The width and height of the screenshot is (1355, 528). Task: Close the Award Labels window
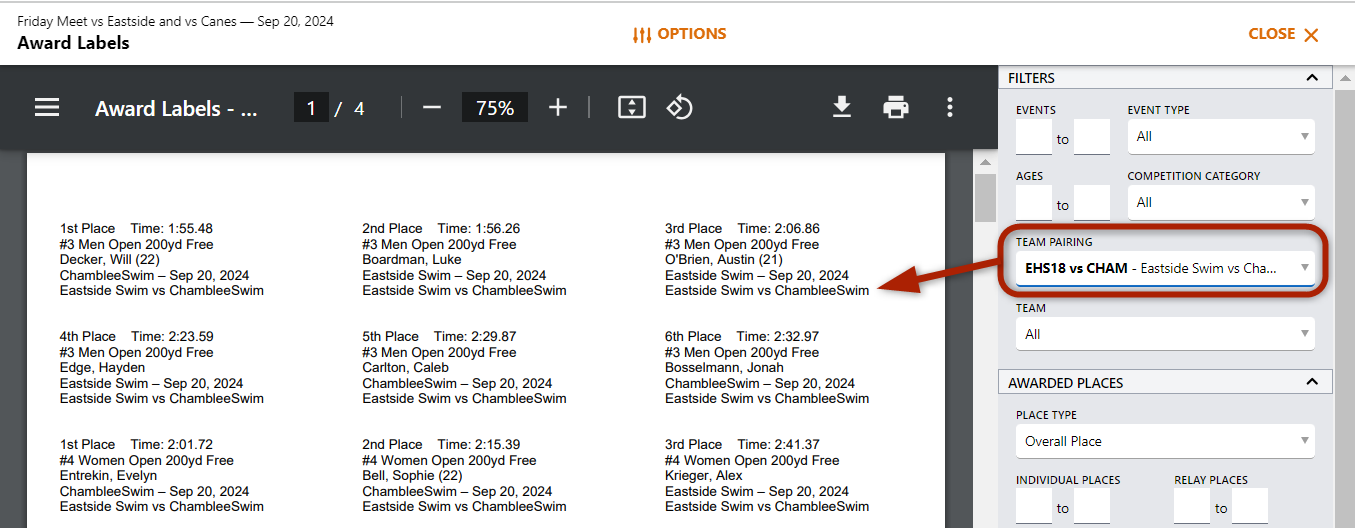tap(1283, 34)
